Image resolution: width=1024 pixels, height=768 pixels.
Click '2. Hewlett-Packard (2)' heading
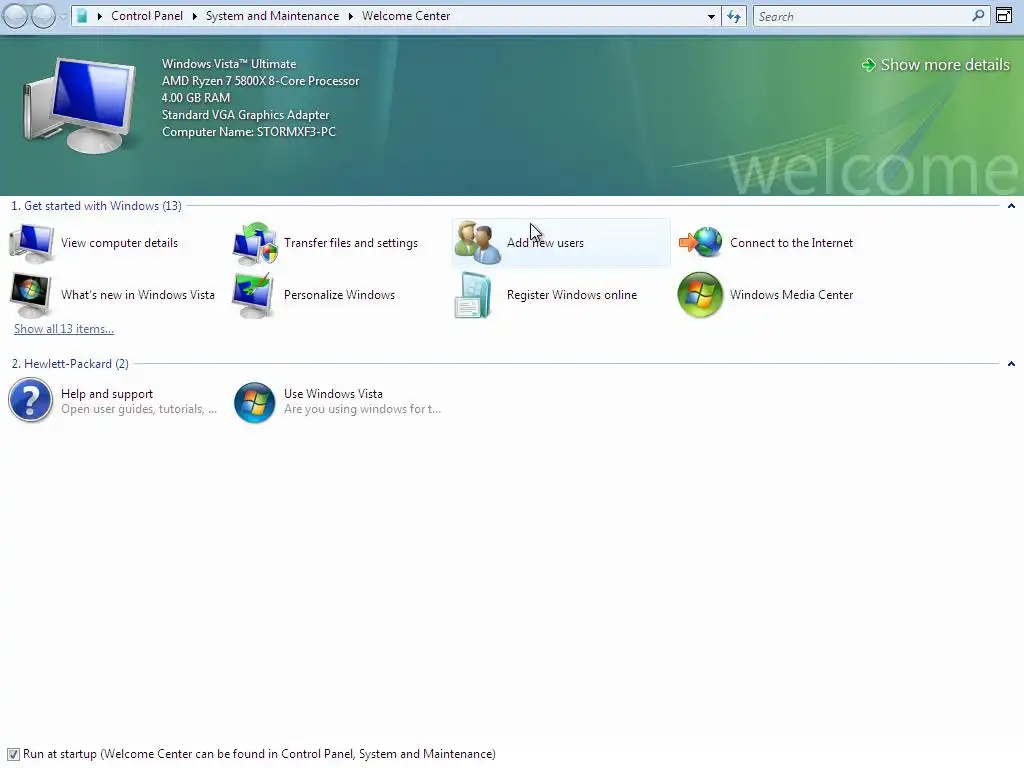pyautogui.click(x=70, y=364)
